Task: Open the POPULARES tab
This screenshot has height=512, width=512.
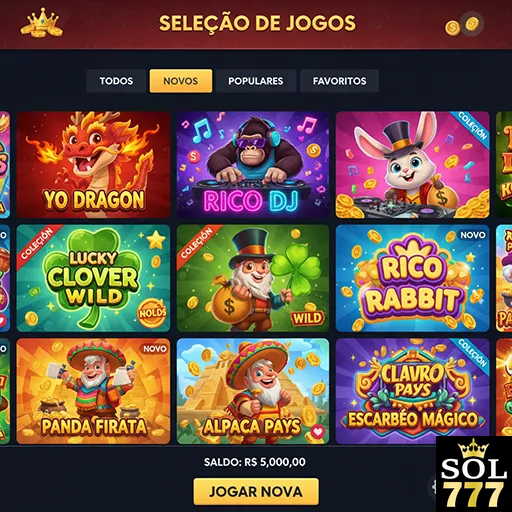Action: coord(256,81)
